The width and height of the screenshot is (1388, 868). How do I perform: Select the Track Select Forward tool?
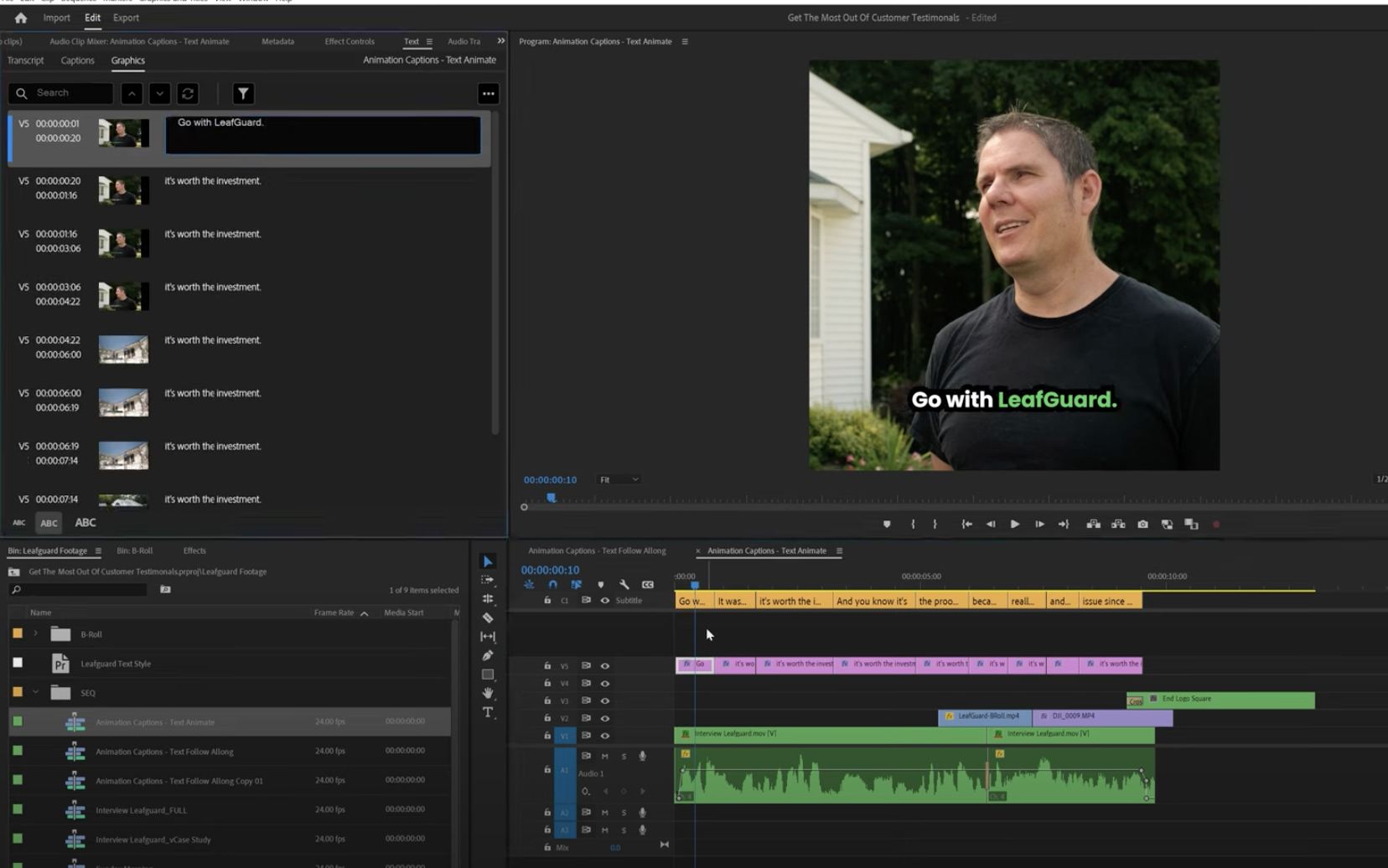coord(488,580)
